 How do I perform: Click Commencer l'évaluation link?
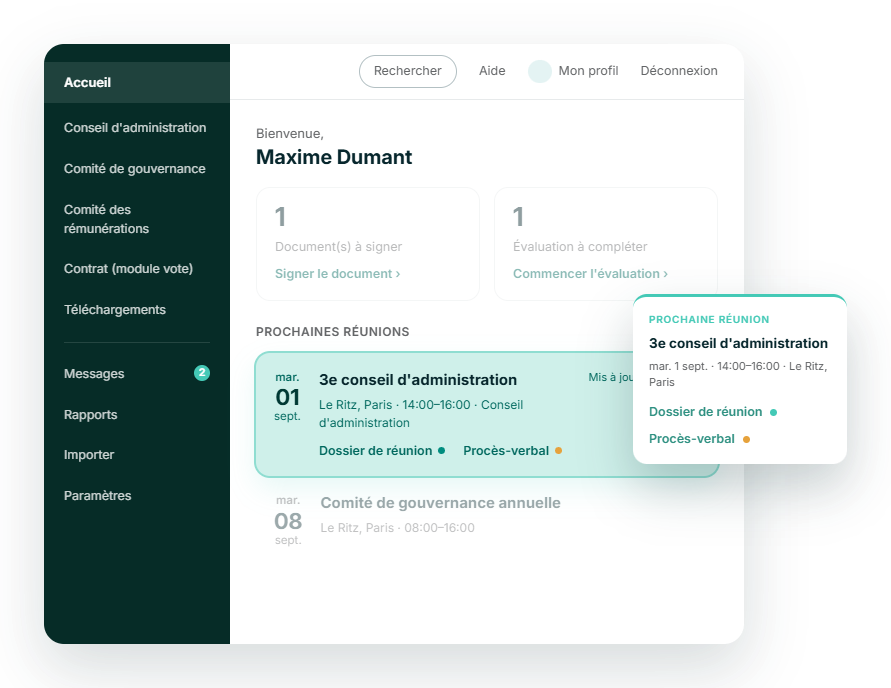(590, 274)
